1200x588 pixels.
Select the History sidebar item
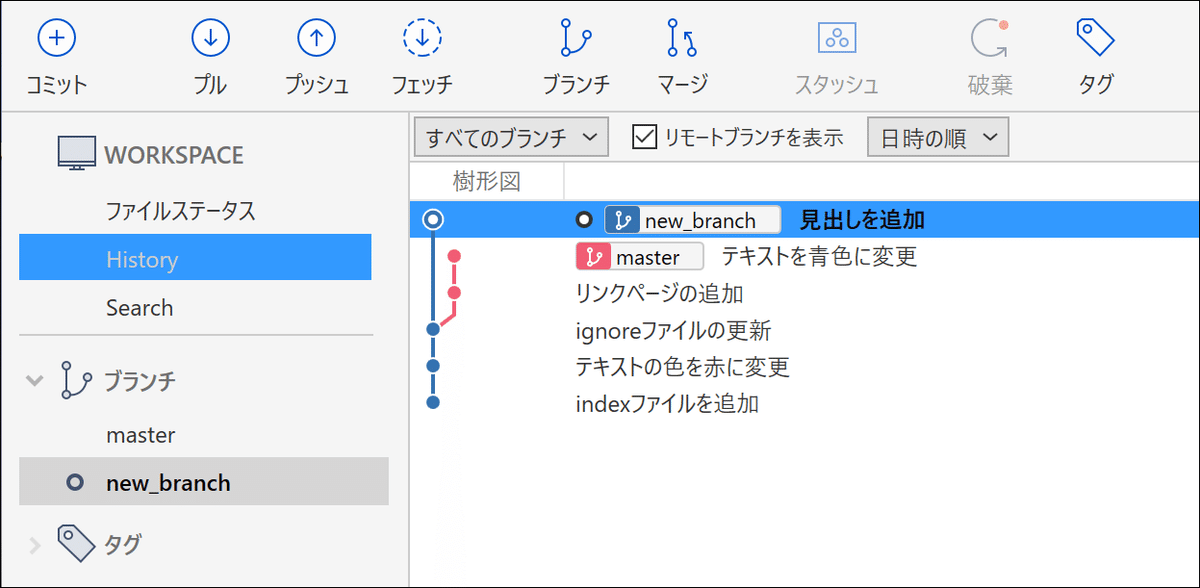pos(195,259)
